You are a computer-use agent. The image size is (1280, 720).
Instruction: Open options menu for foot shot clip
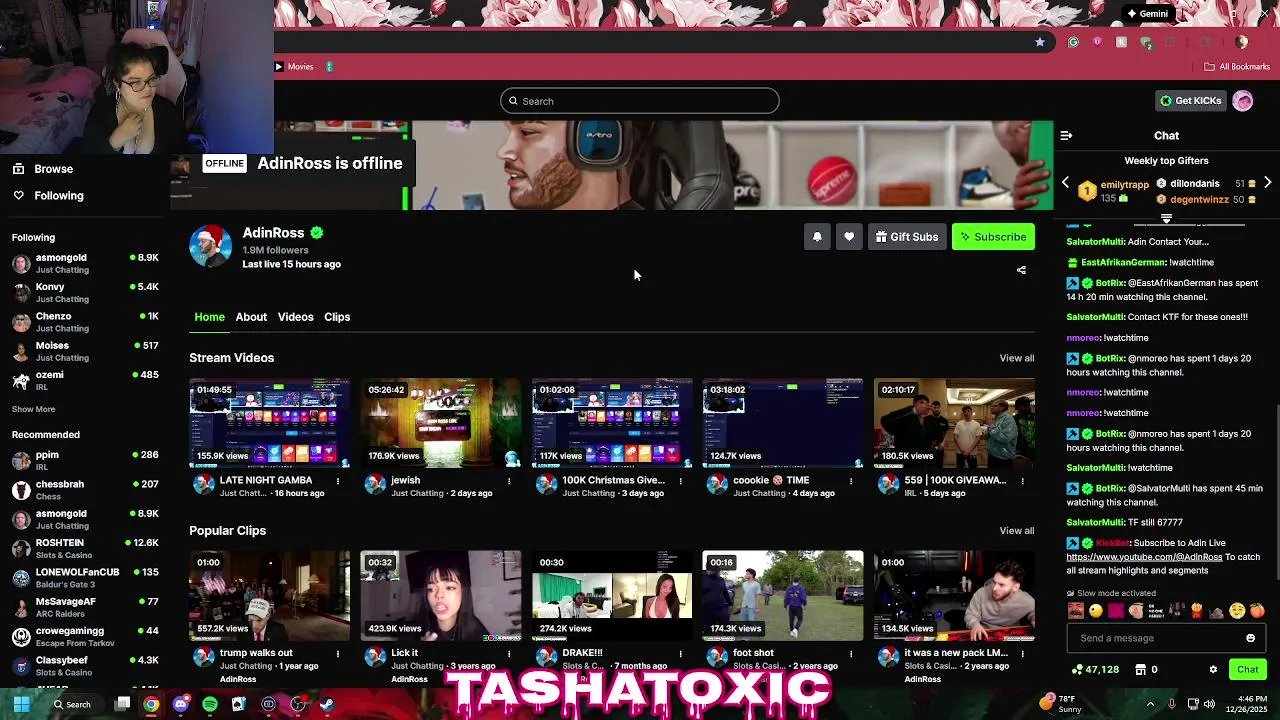851,654
